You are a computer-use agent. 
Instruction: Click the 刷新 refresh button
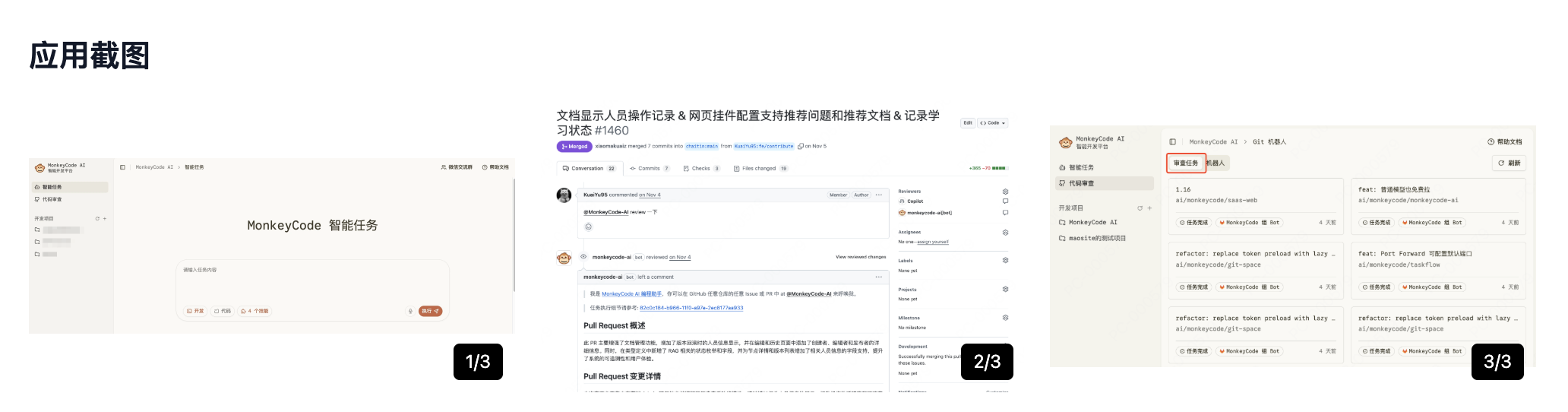(1509, 163)
